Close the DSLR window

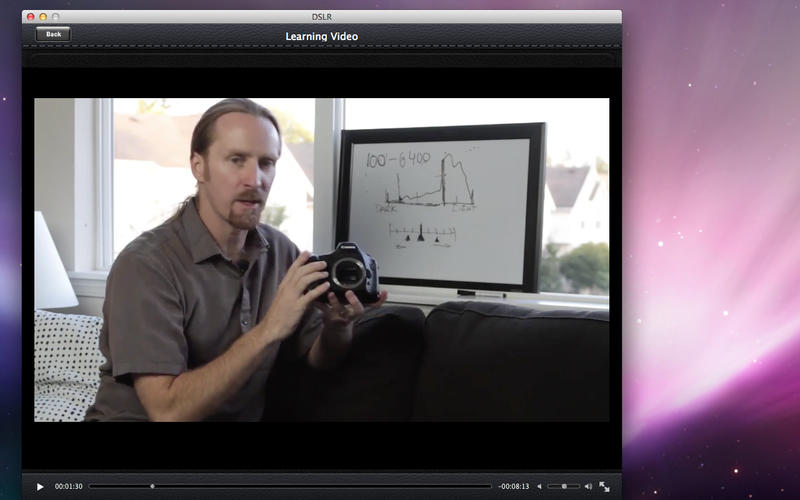tap(31, 17)
